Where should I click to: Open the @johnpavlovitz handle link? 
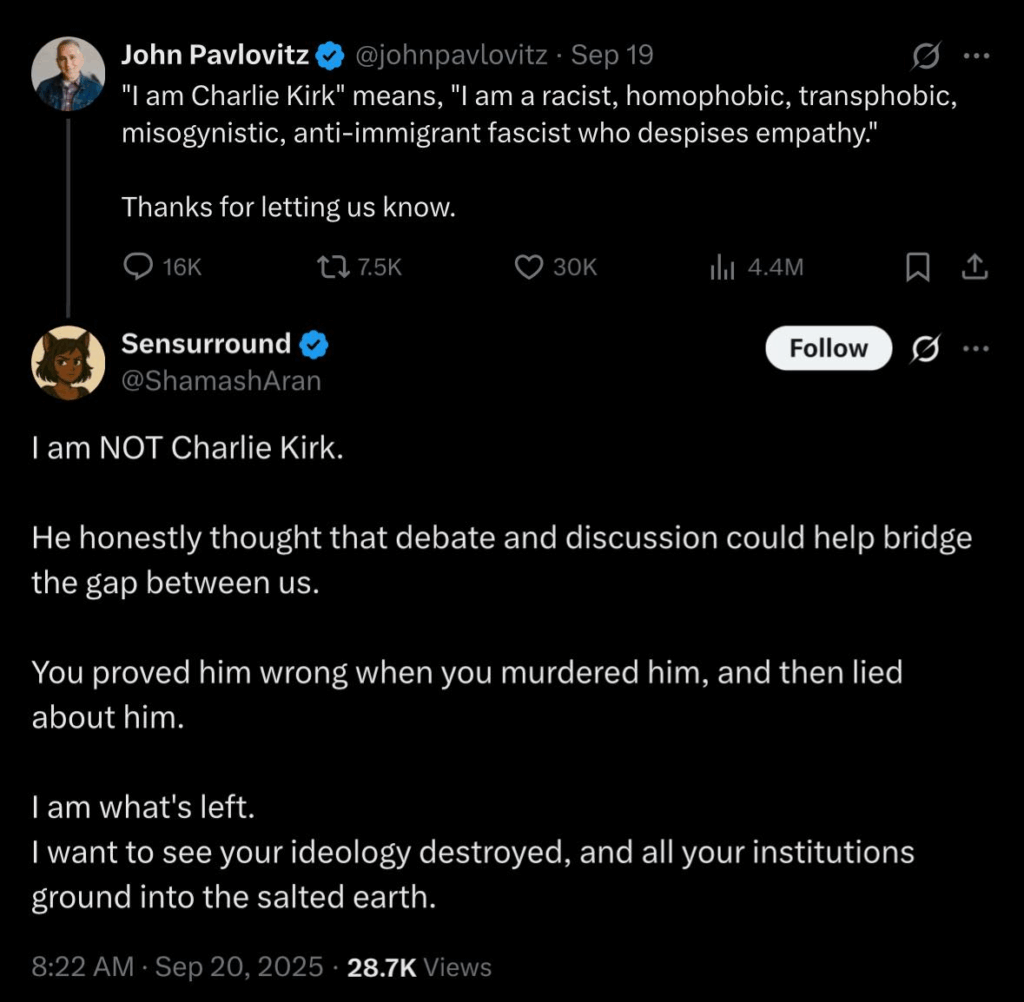click(451, 56)
